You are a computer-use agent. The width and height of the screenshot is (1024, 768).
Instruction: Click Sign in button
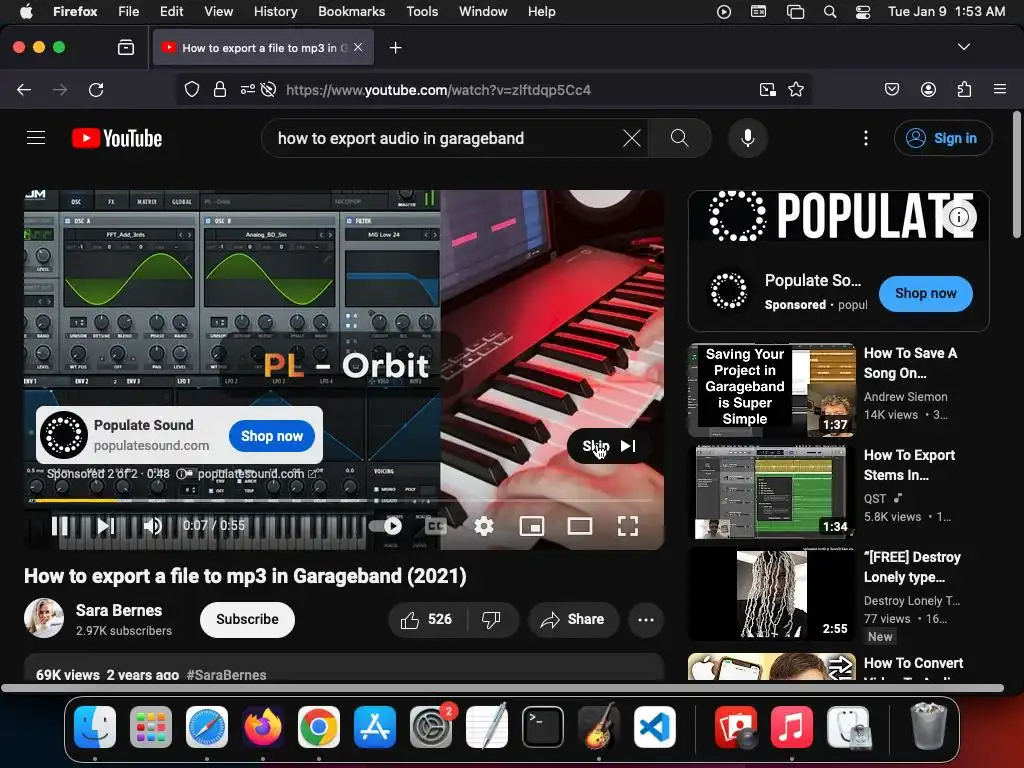(943, 138)
